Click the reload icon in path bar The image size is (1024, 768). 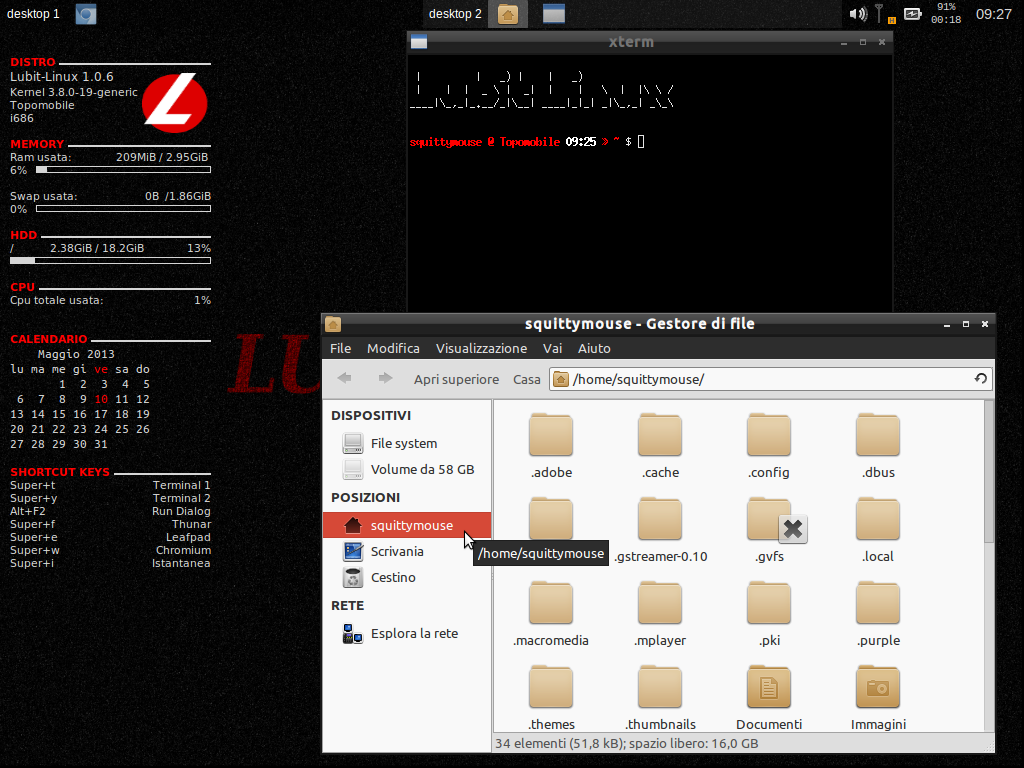(981, 379)
